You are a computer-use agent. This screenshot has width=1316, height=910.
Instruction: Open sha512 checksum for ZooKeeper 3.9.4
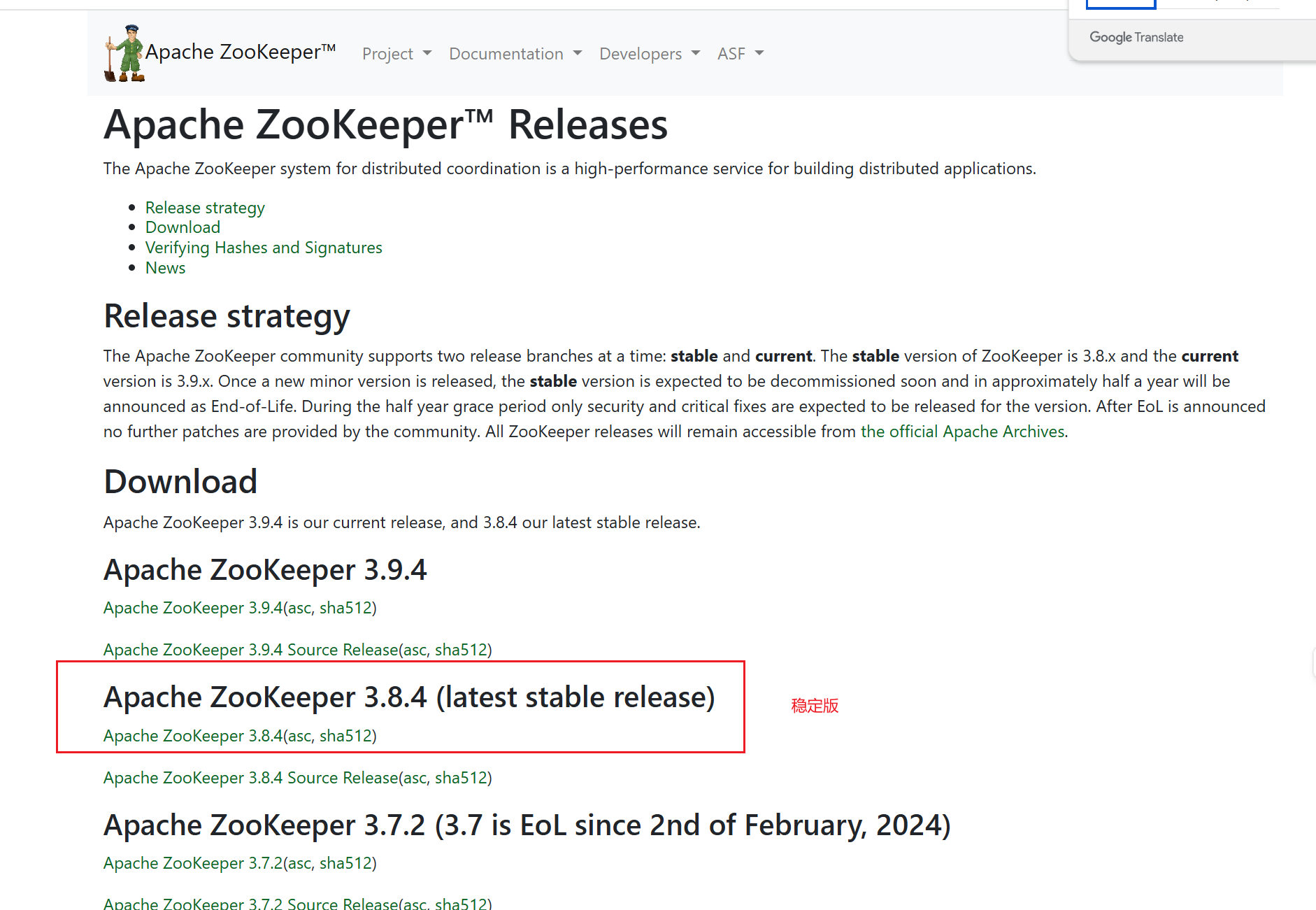345,608
